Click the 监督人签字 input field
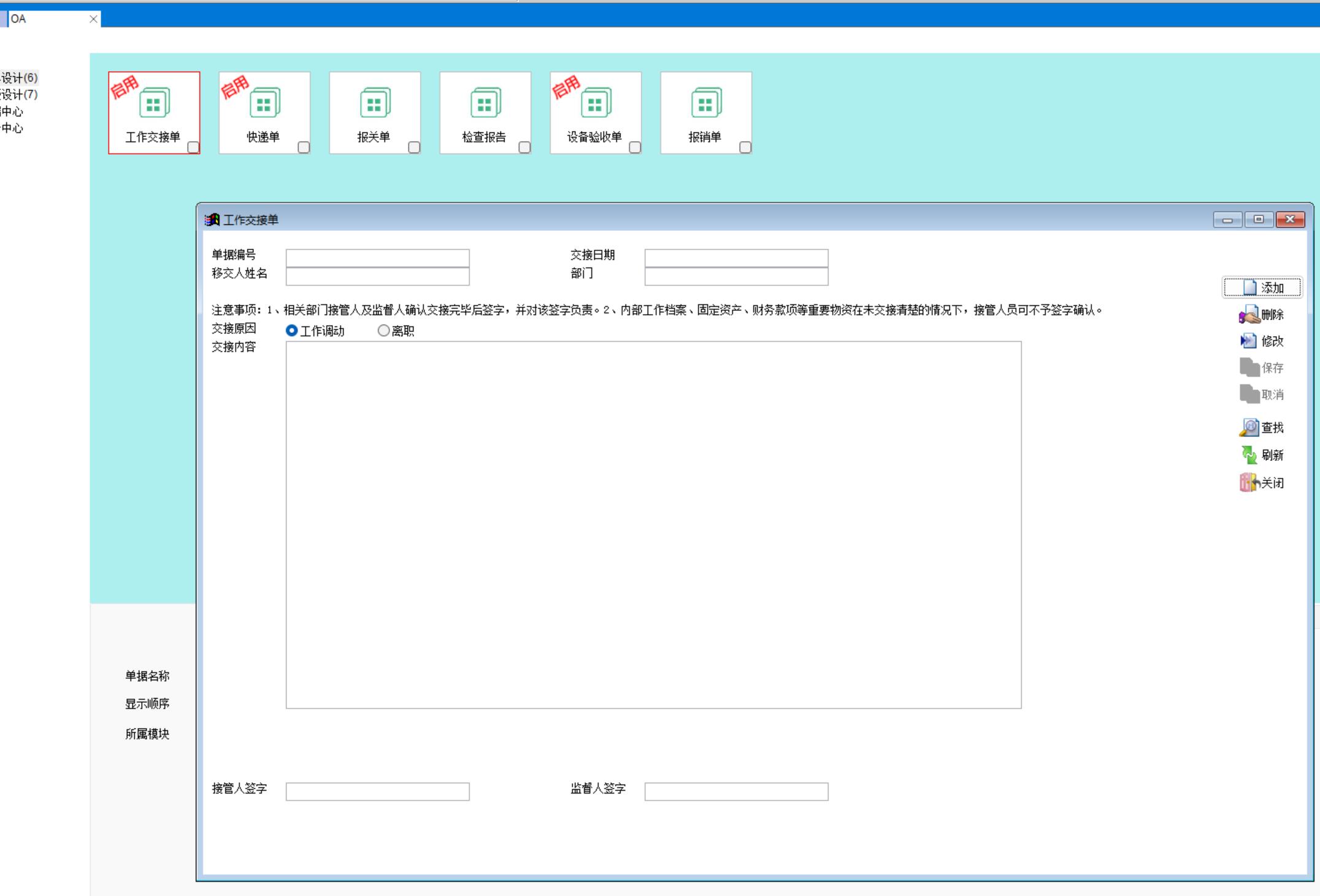Viewport: 1320px width, 896px height. (x=736, y=791)
